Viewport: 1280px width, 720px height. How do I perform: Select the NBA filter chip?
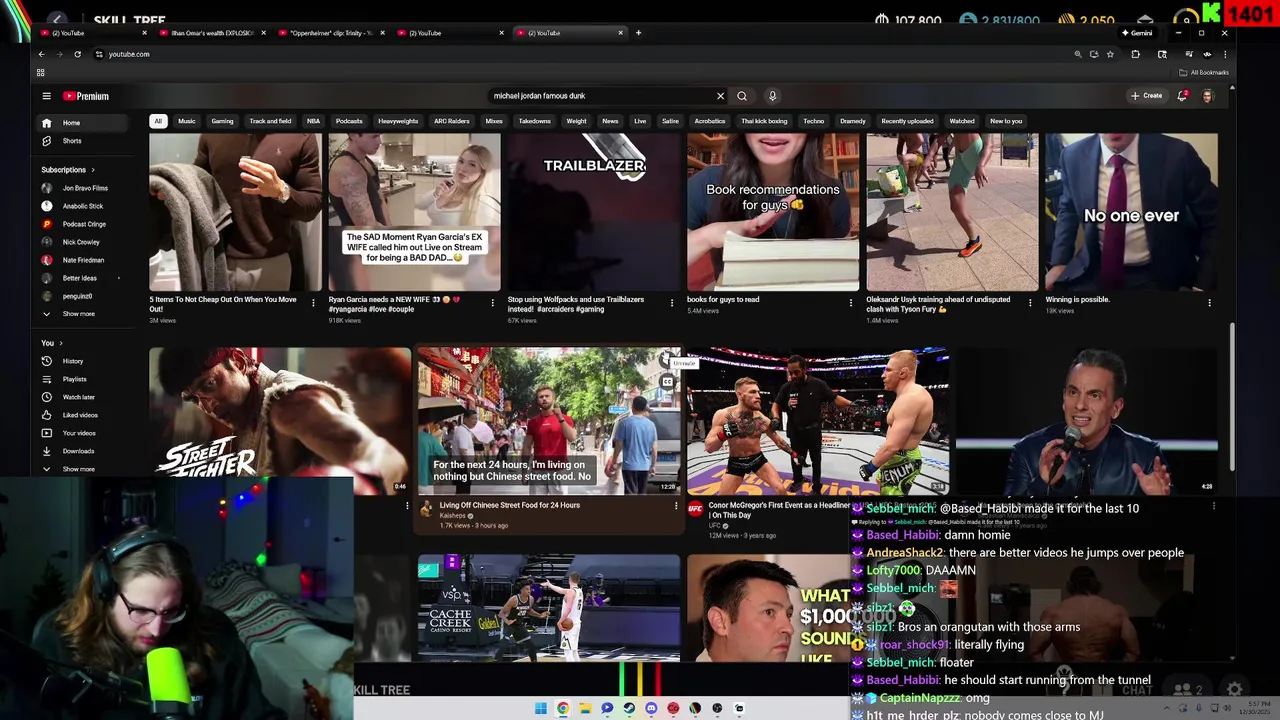pos(313,121)
